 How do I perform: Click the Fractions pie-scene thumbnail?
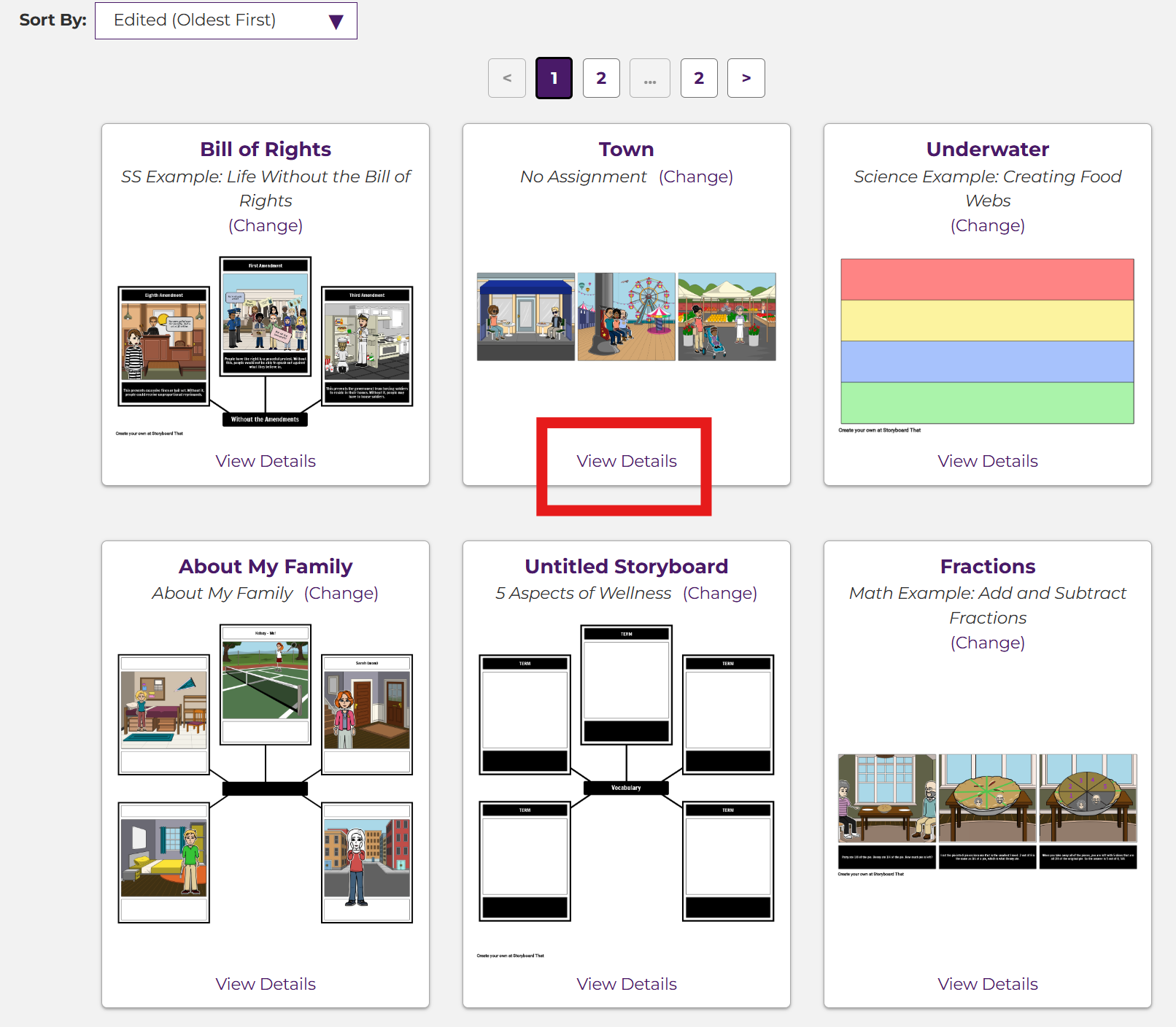click(988, 814)
